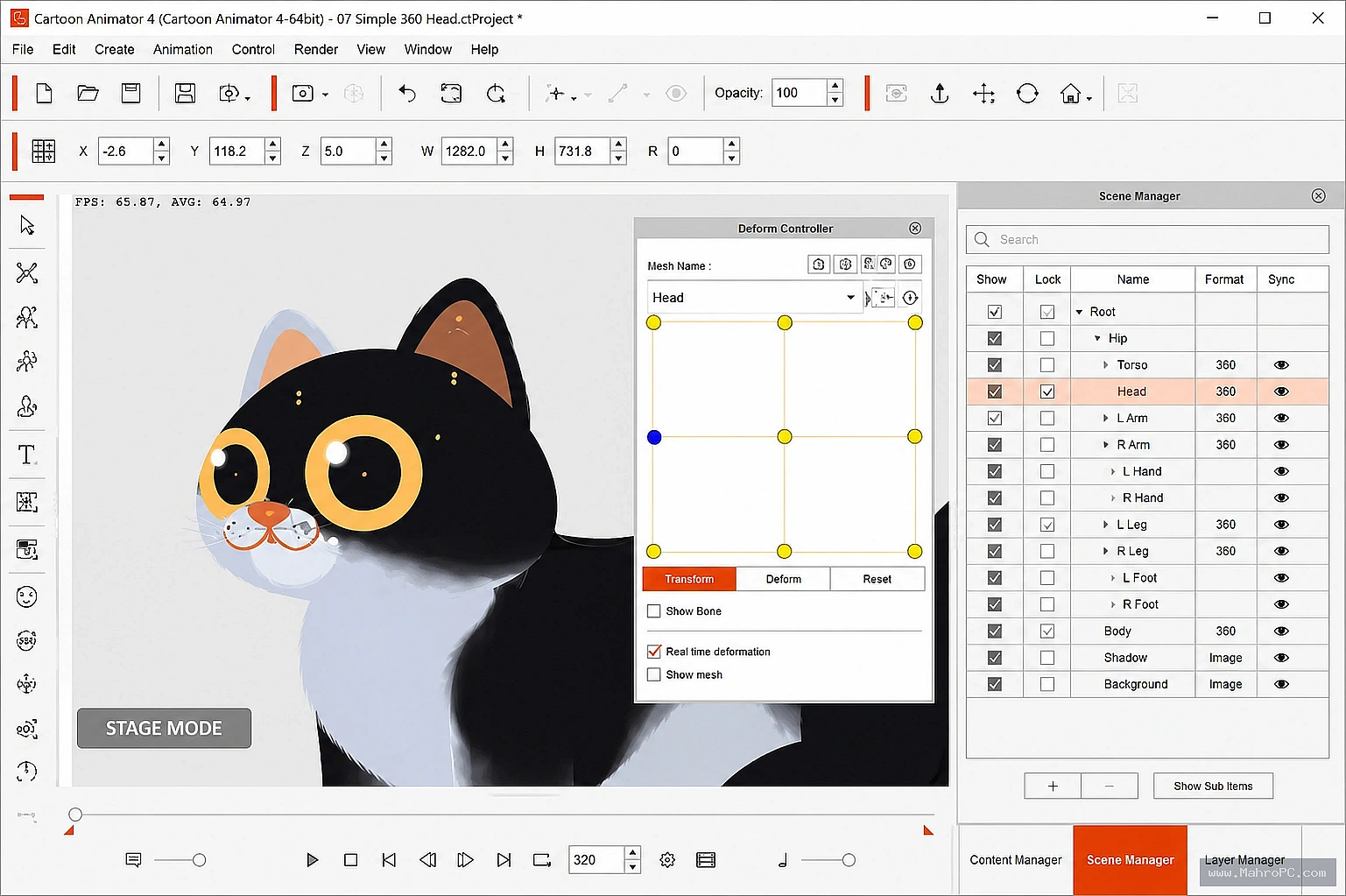Screen dimensions: 1346x896
Task: Click the Rotate tool icon in toolbar
Action: click(1027, 94)
